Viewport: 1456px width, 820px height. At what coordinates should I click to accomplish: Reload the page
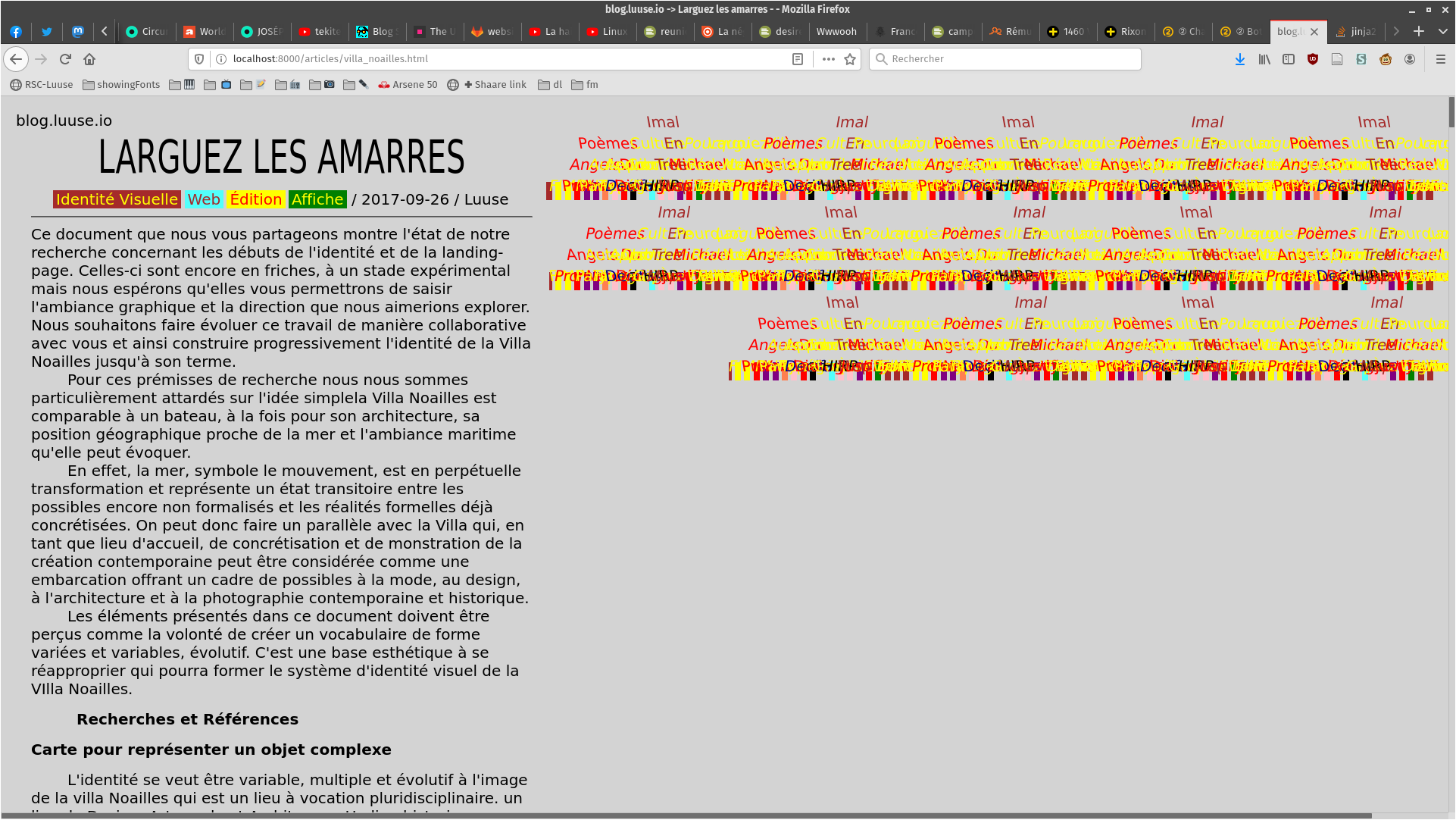(65, 59)
